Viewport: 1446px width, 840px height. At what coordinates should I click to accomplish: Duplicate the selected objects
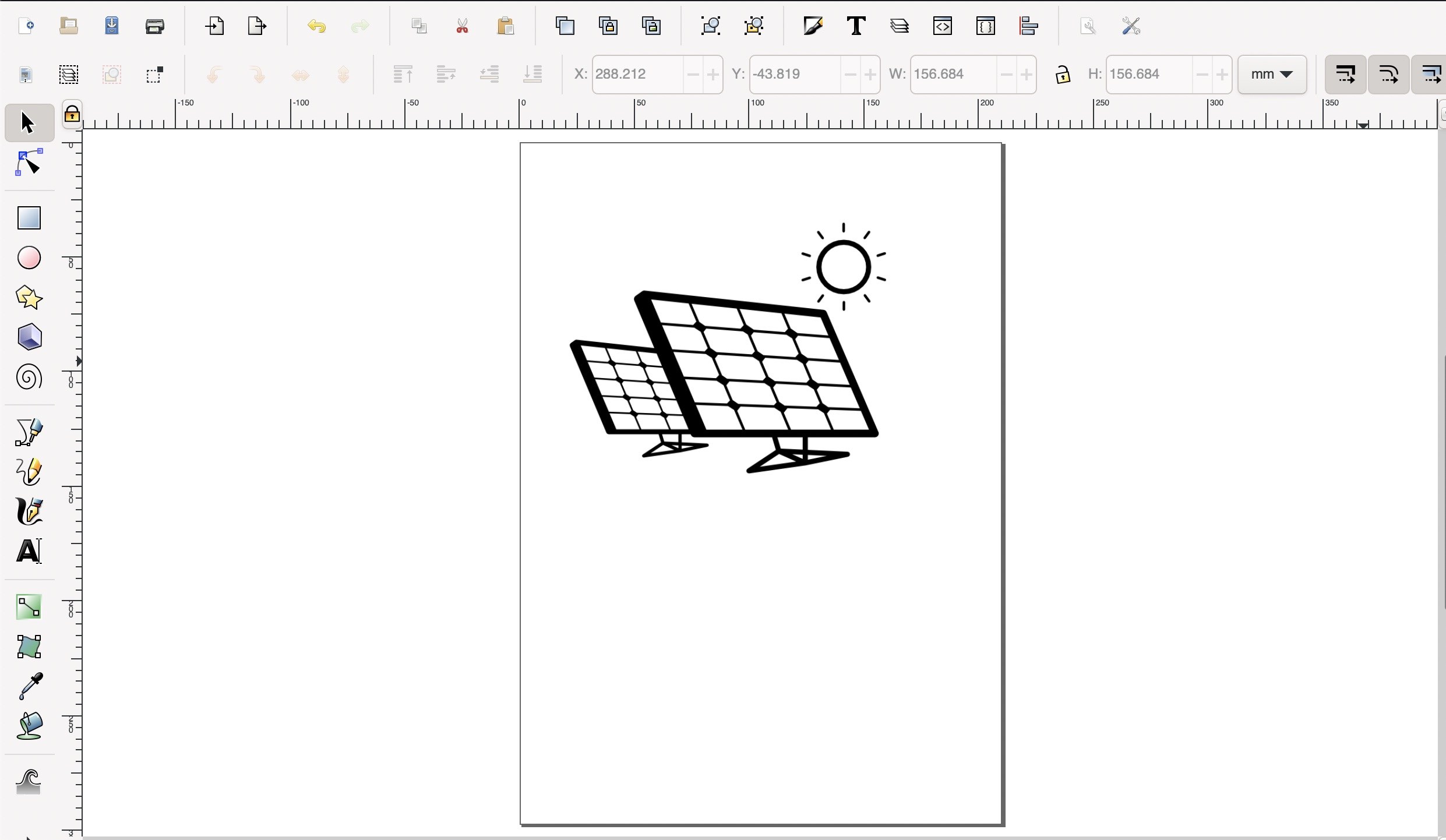click(x=565, y=26)
